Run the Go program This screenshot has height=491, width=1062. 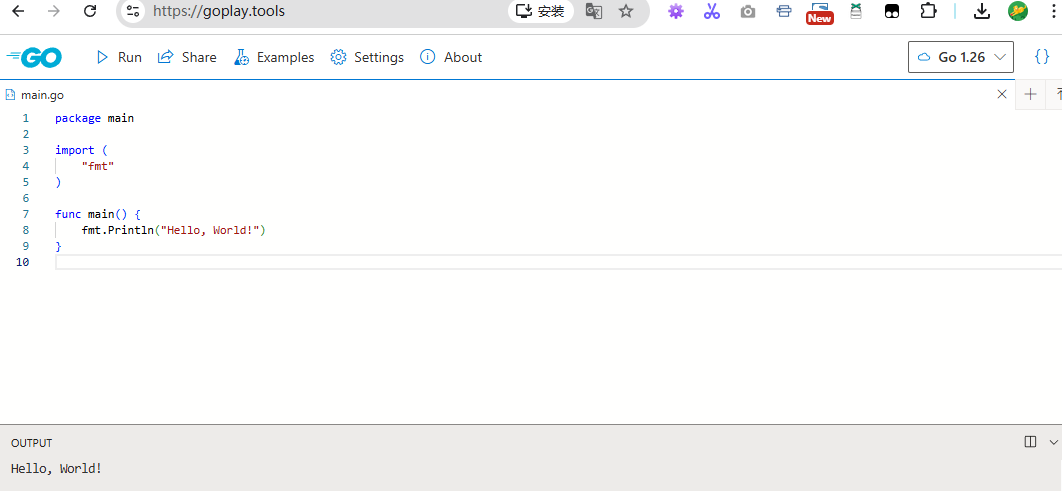pyautogui.click(x=118, y=58)
